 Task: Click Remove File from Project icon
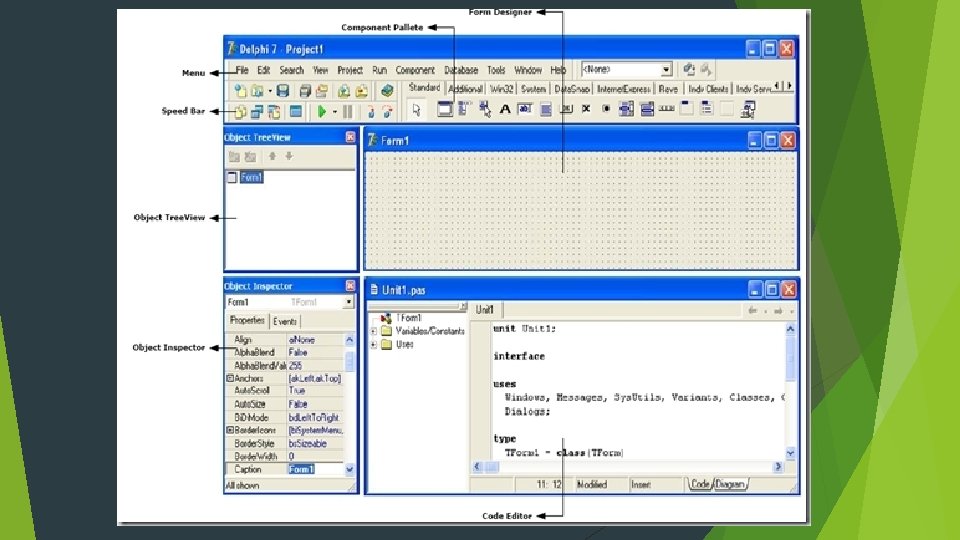click(x=362, y=91)
